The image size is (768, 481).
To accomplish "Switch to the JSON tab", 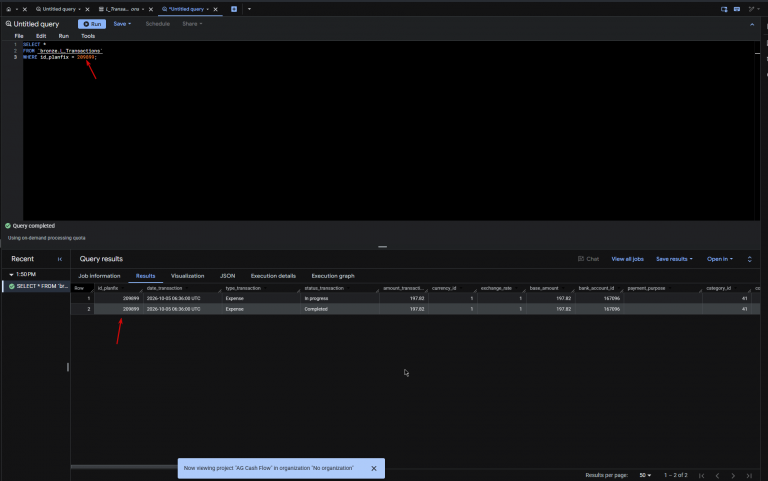I will pyautogui.click(x=227, y=276).
